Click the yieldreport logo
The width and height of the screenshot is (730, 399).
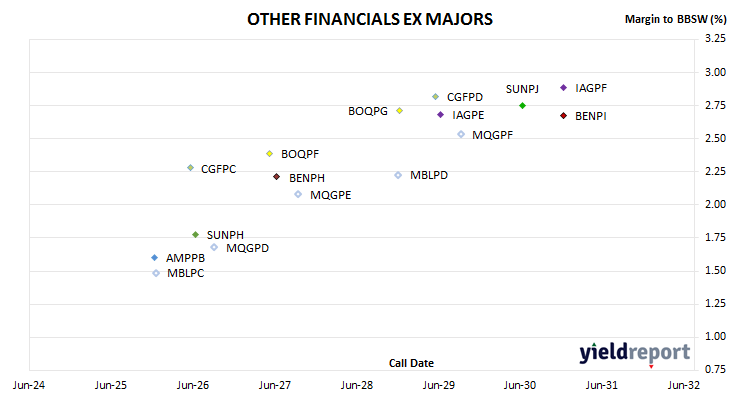coord(635,353)
